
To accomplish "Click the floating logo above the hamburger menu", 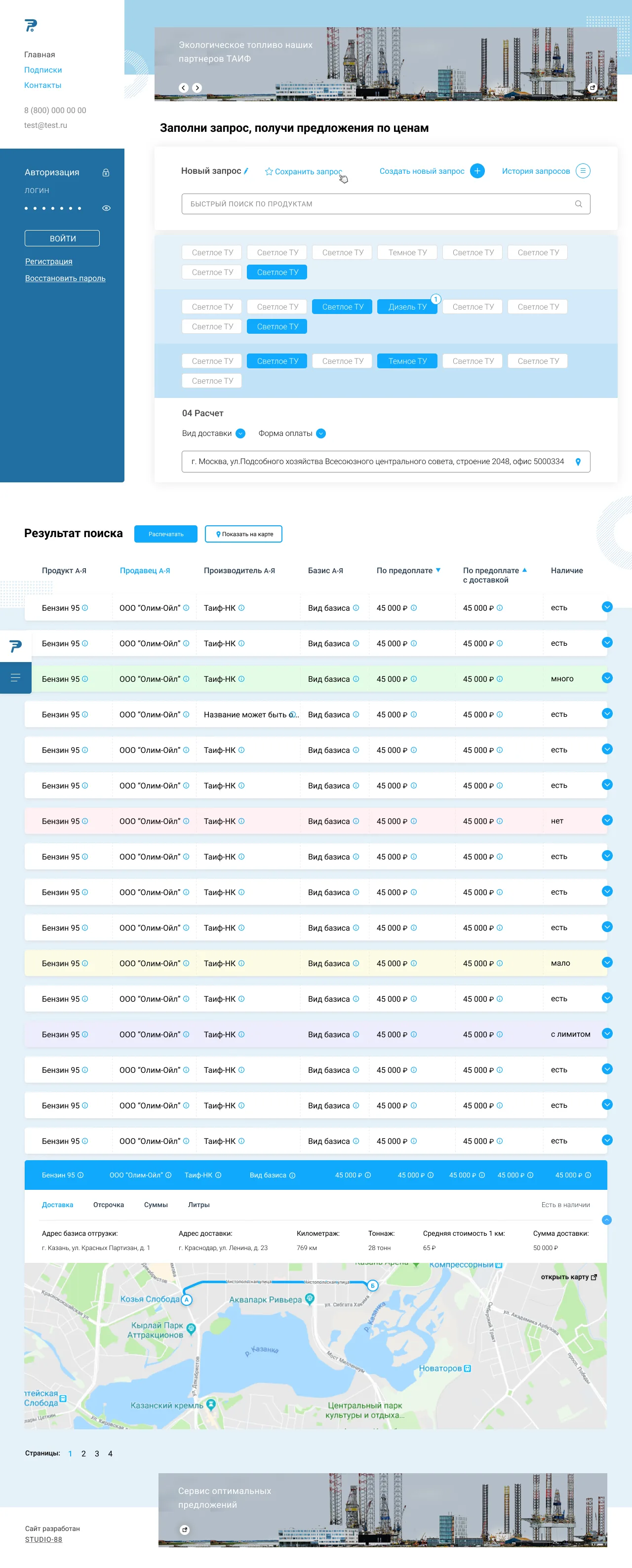I will [x=16, y=646].
